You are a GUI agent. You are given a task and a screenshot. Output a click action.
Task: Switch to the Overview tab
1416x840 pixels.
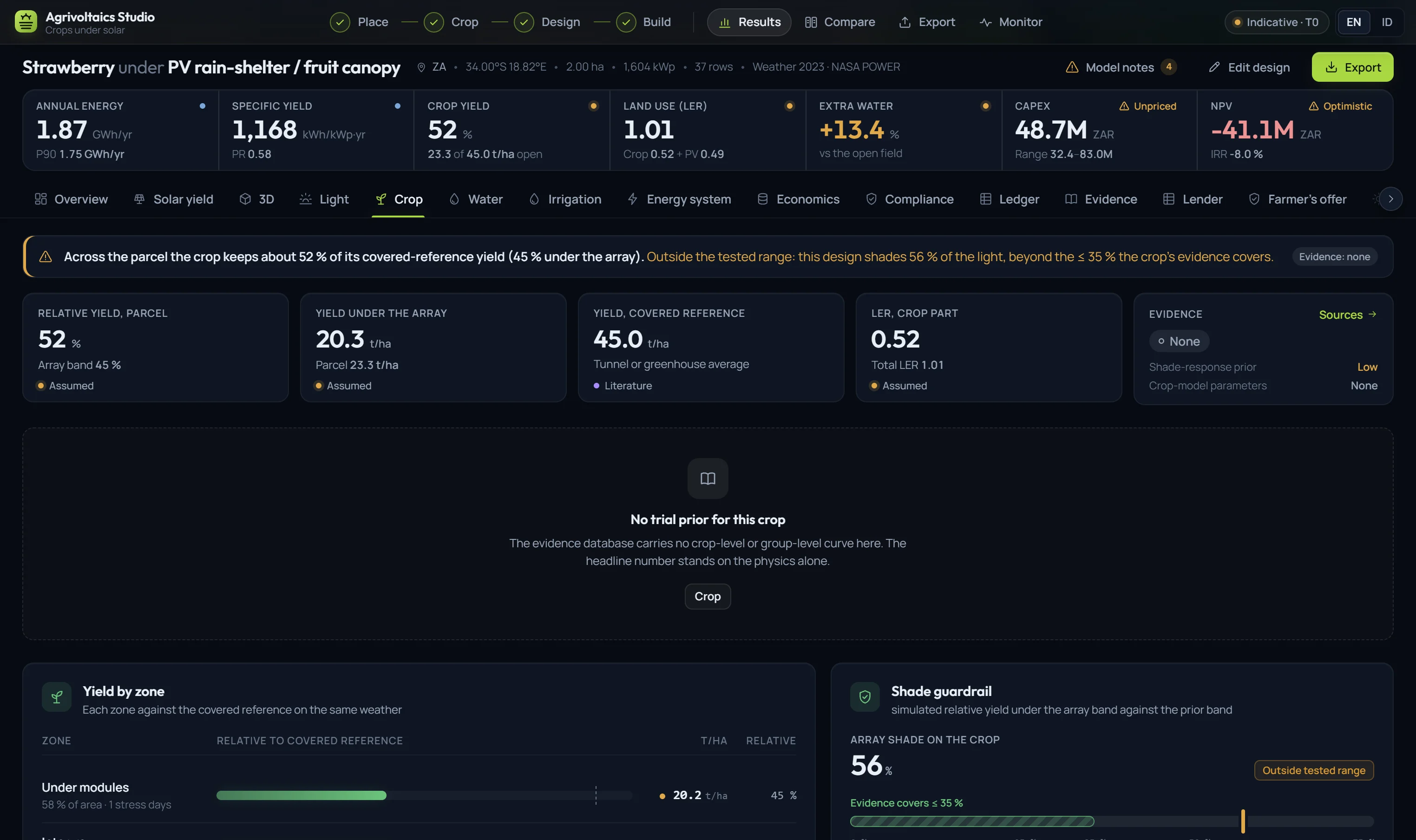click(x=71, y=199)
